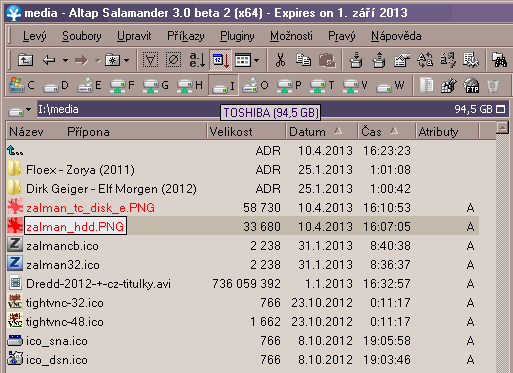Toggle sort by name a-z button

tap(197, 60)
